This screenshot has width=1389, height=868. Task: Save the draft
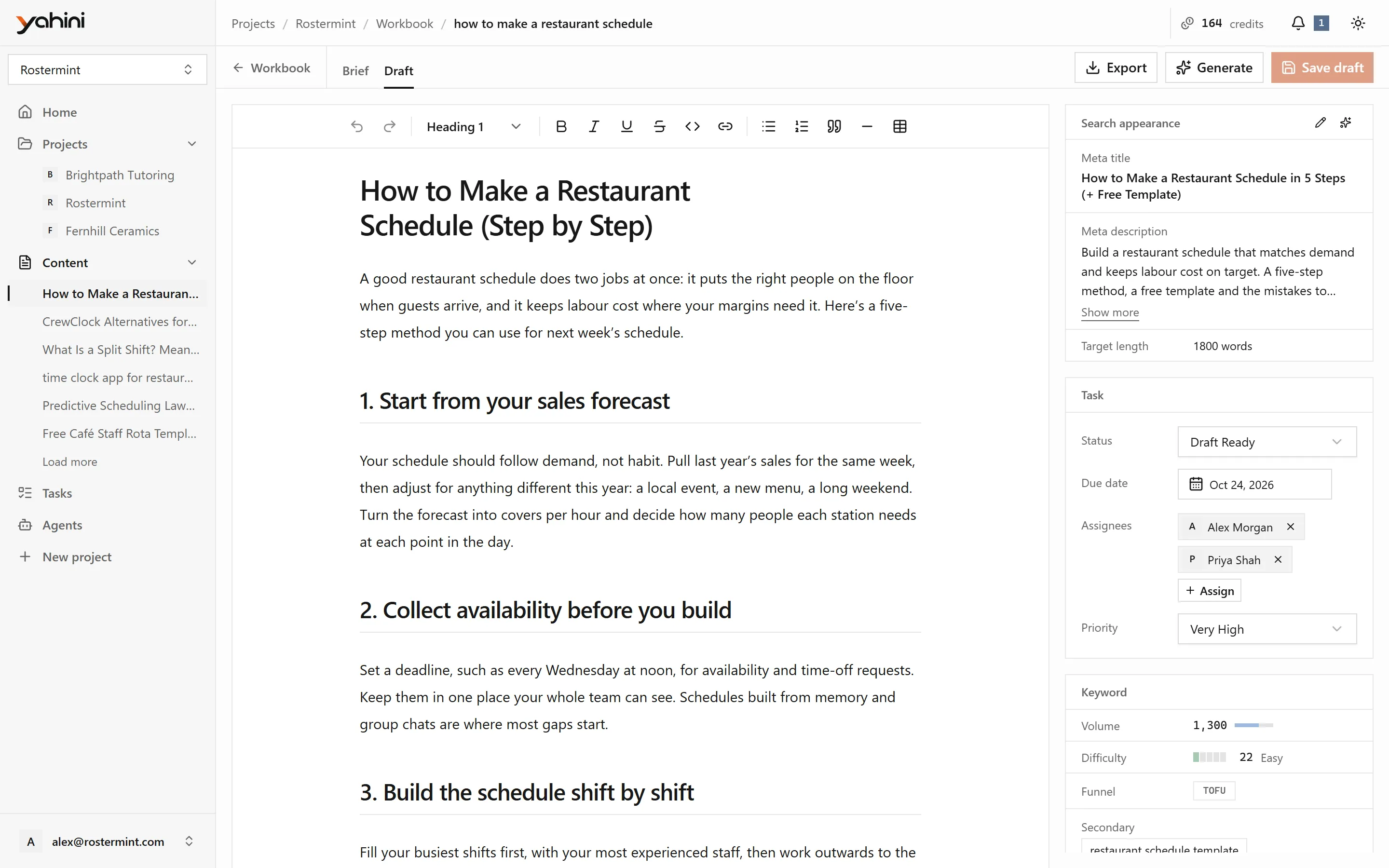click(x=1322, y=68)
